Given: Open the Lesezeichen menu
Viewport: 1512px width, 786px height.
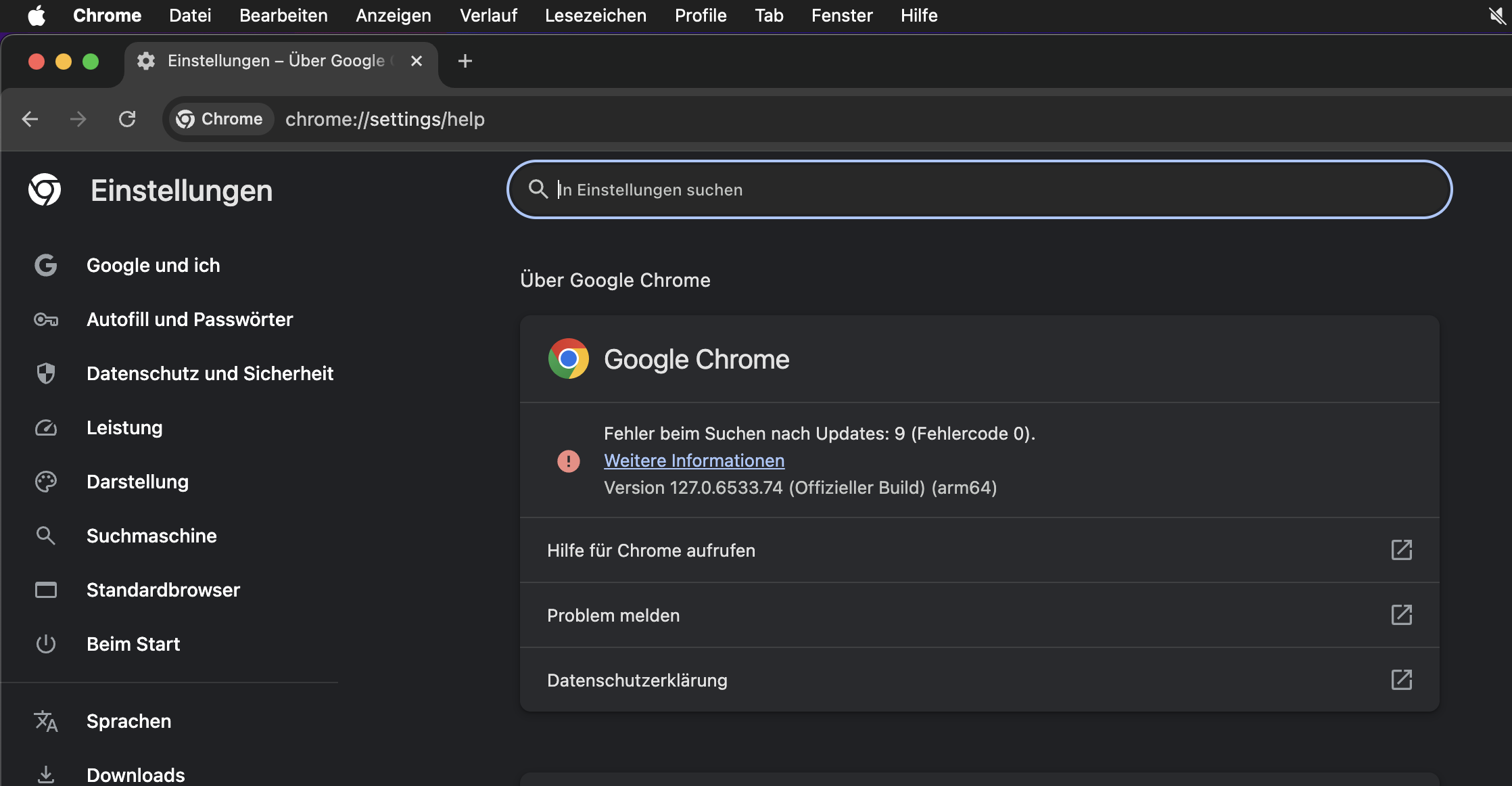Looking at the screenshot, I should pos(595,15).
